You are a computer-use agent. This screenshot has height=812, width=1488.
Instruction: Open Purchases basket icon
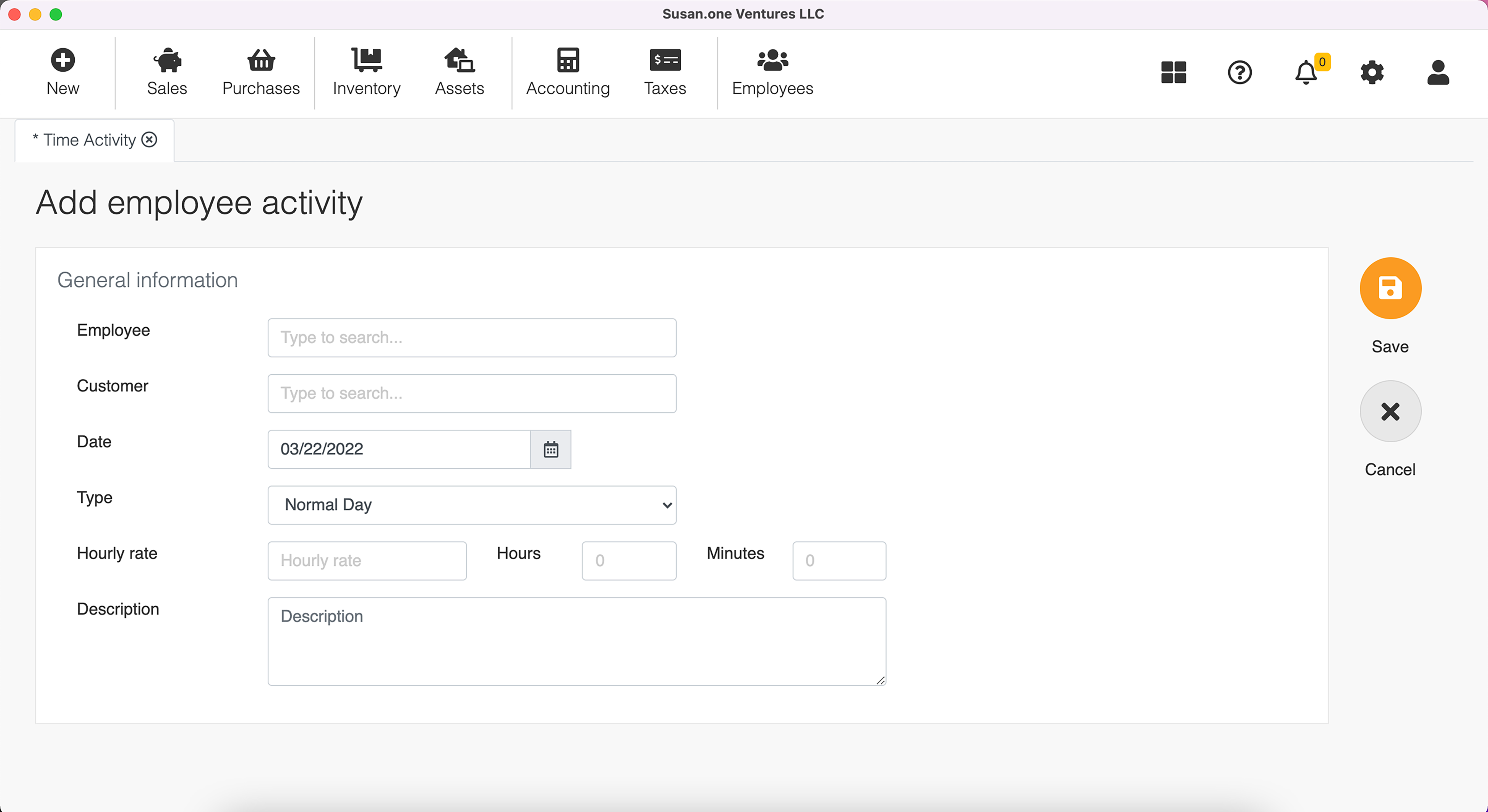click(x=261, y=60)
